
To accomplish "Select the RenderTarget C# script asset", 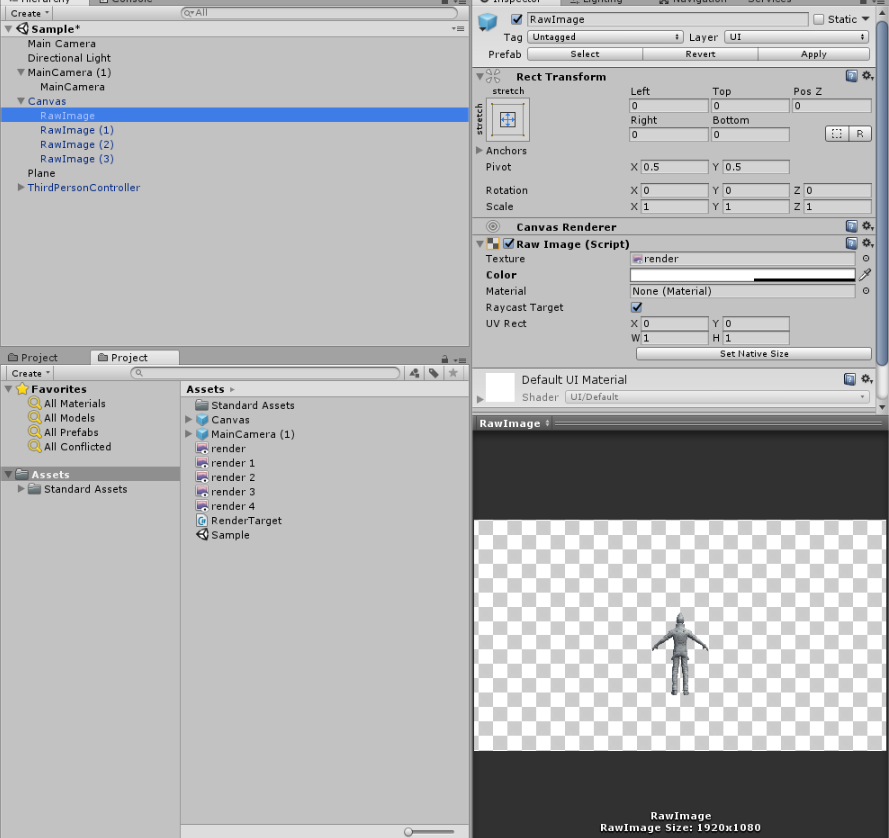I will [239, 520].
